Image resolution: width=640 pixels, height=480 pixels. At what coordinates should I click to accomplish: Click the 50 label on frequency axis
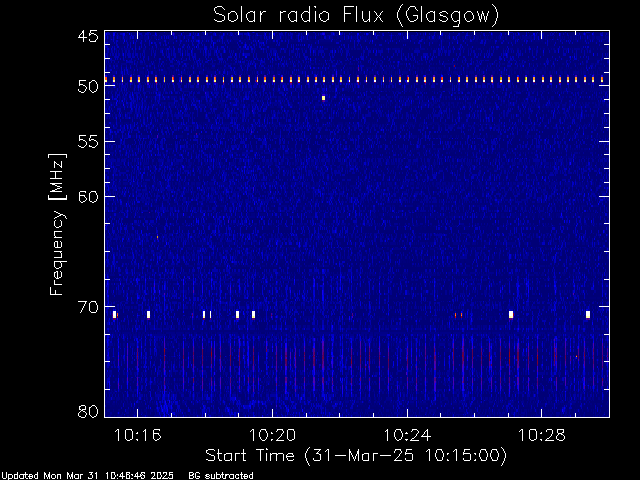coord(88,86)
